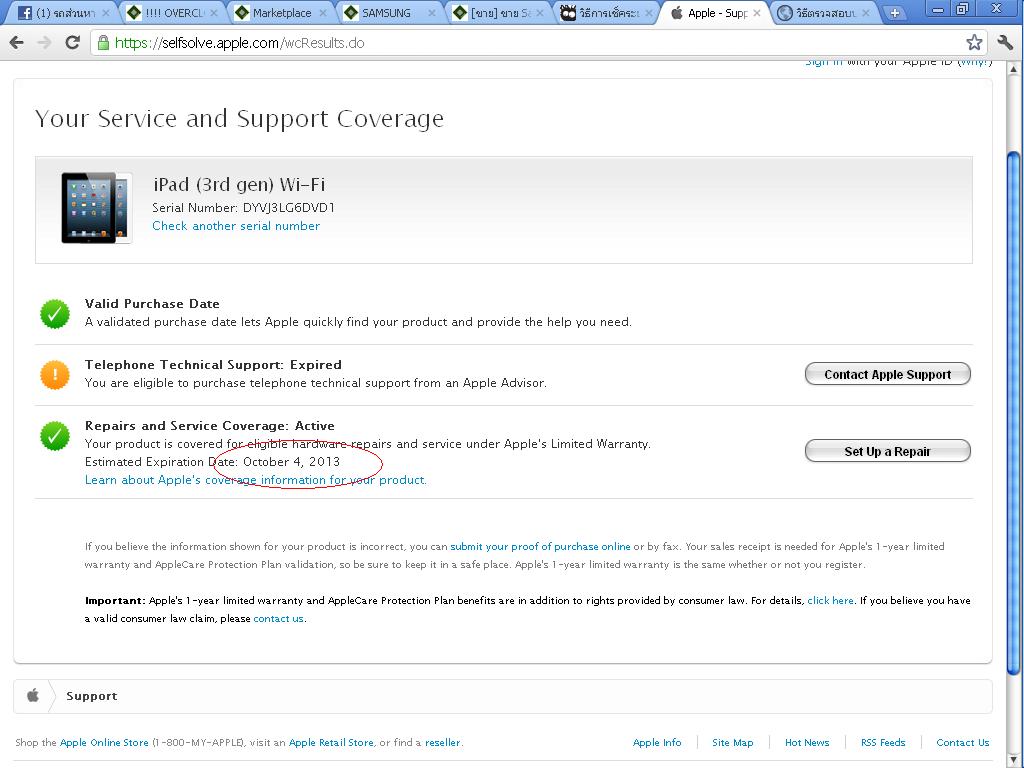This screenshot has width=1024, height=768.
Task: Open the Chrome wrench menu
Action: (1005, 42)
